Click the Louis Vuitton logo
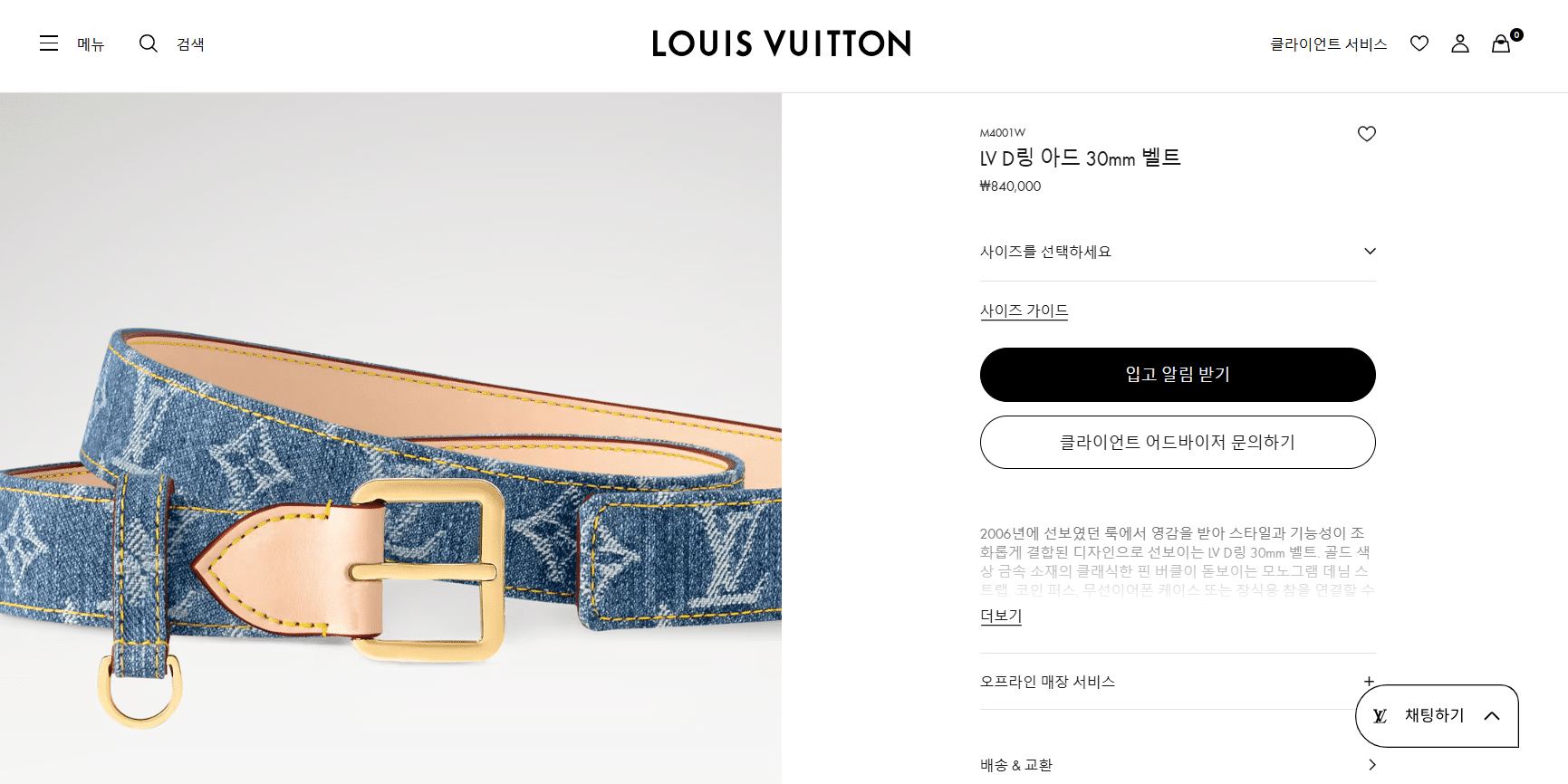1568x784 pixels. pos(782,43)
